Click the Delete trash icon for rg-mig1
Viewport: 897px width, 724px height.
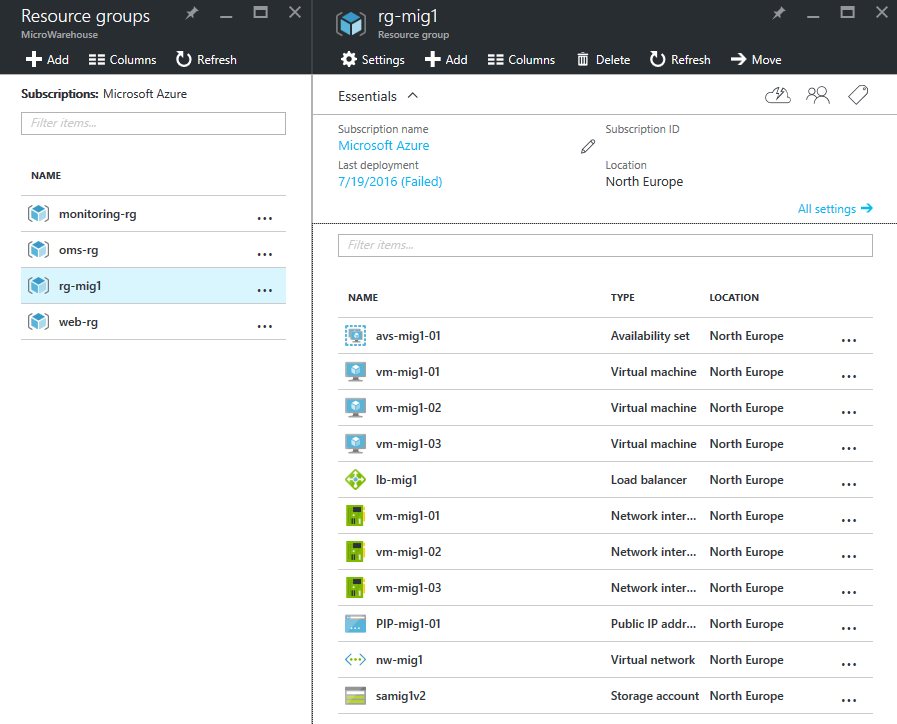coord(603,60)
